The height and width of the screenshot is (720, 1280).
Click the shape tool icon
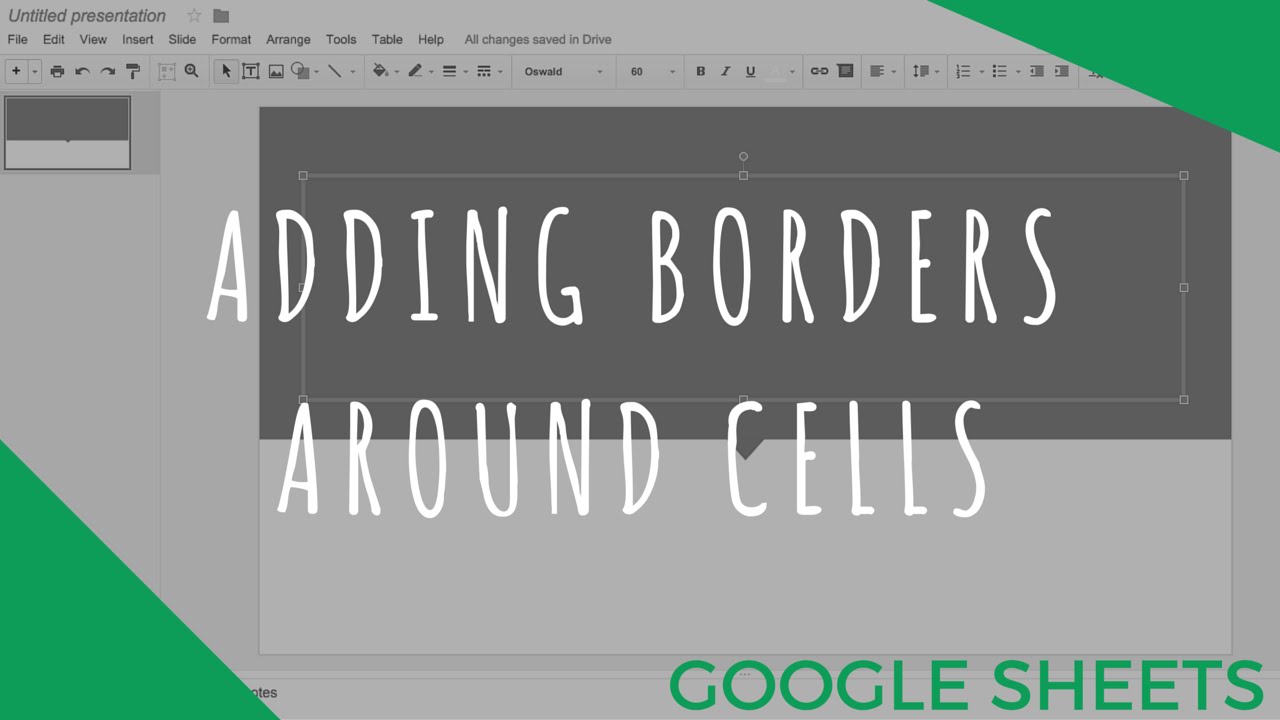coord(299,71)
